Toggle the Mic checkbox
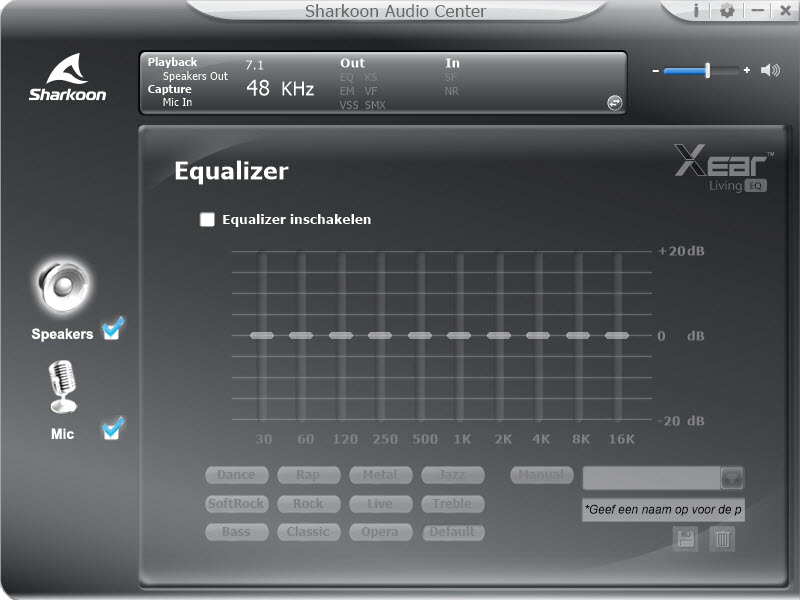This screenshot has height=600, width=800. [112, 430]
